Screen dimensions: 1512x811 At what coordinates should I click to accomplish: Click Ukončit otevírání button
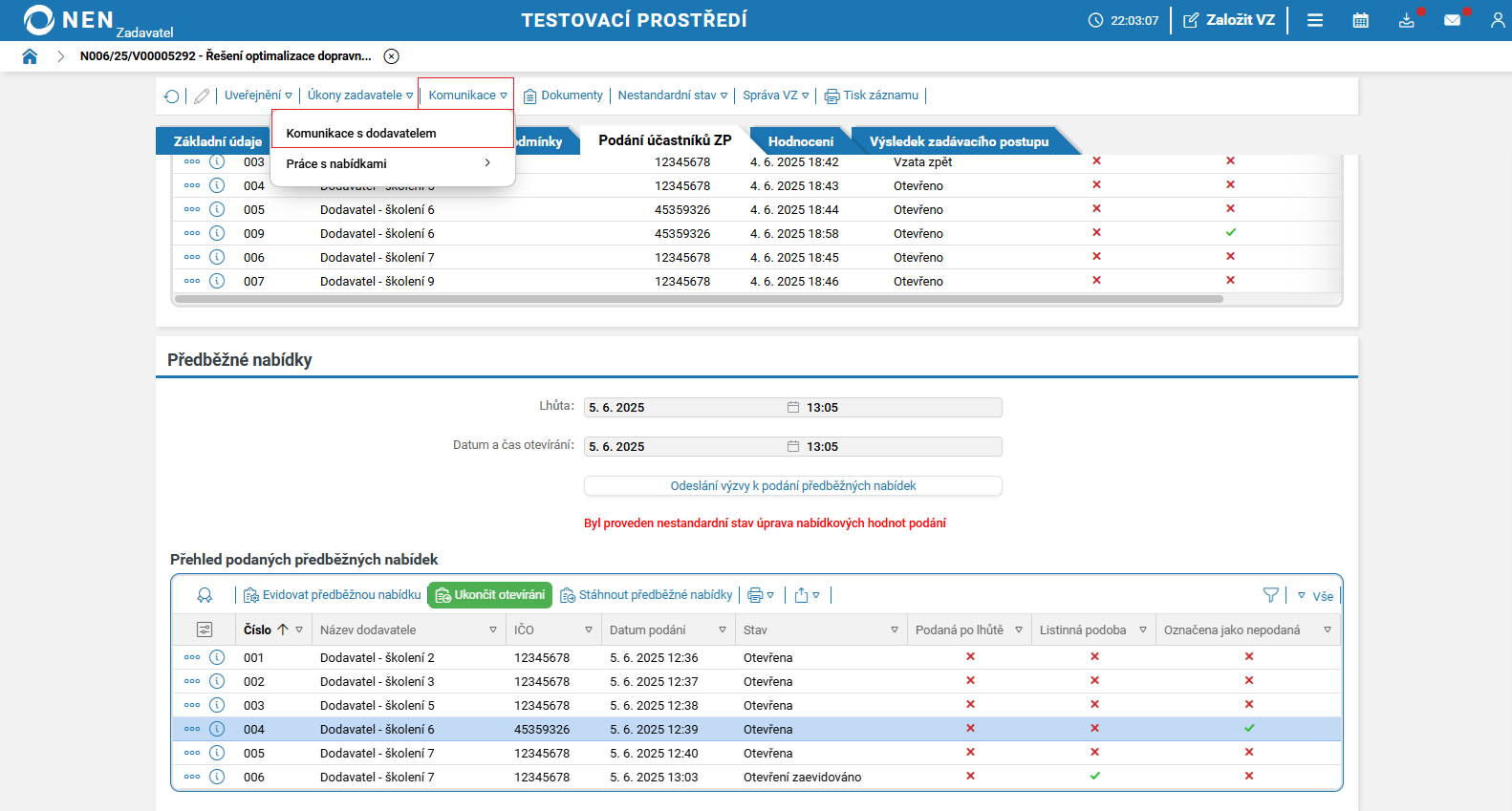point(489,595)
